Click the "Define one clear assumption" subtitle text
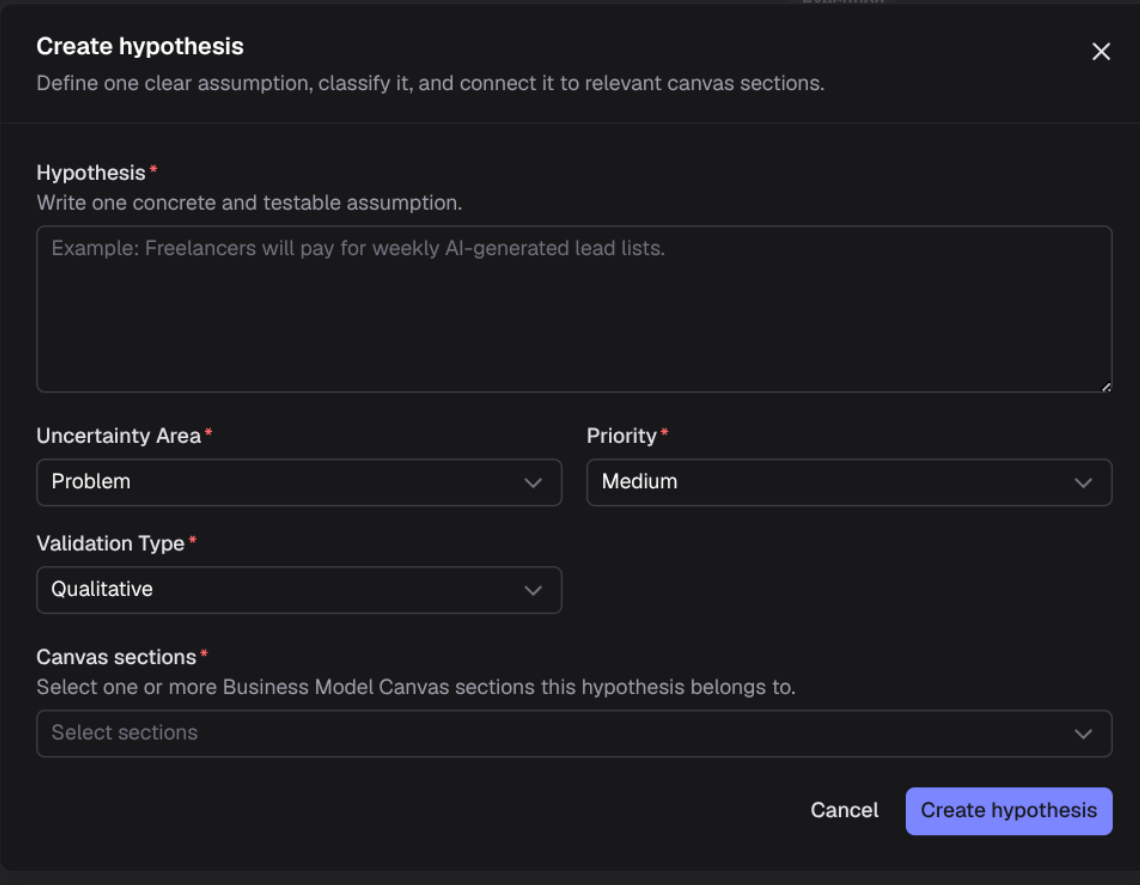 tap(430, 84)
